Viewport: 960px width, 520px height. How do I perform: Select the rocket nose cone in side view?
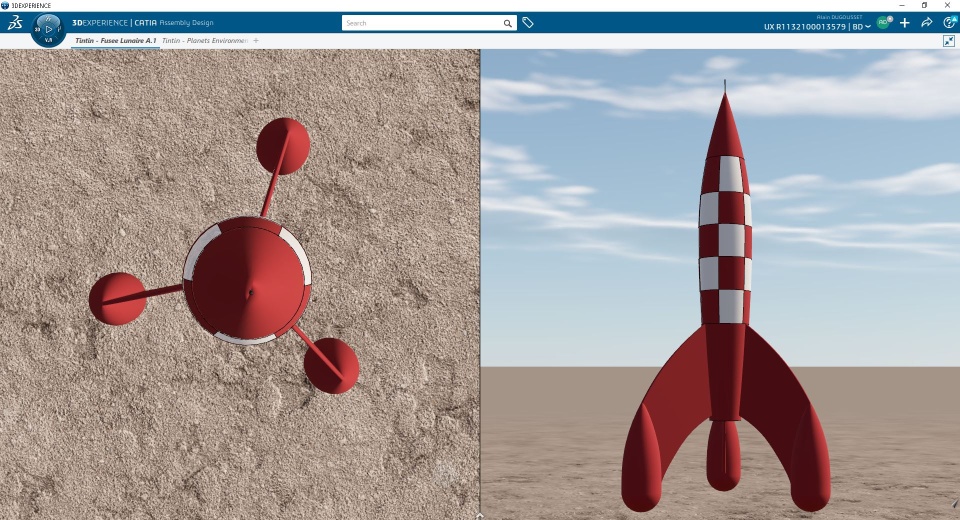[x=725, y=126]
